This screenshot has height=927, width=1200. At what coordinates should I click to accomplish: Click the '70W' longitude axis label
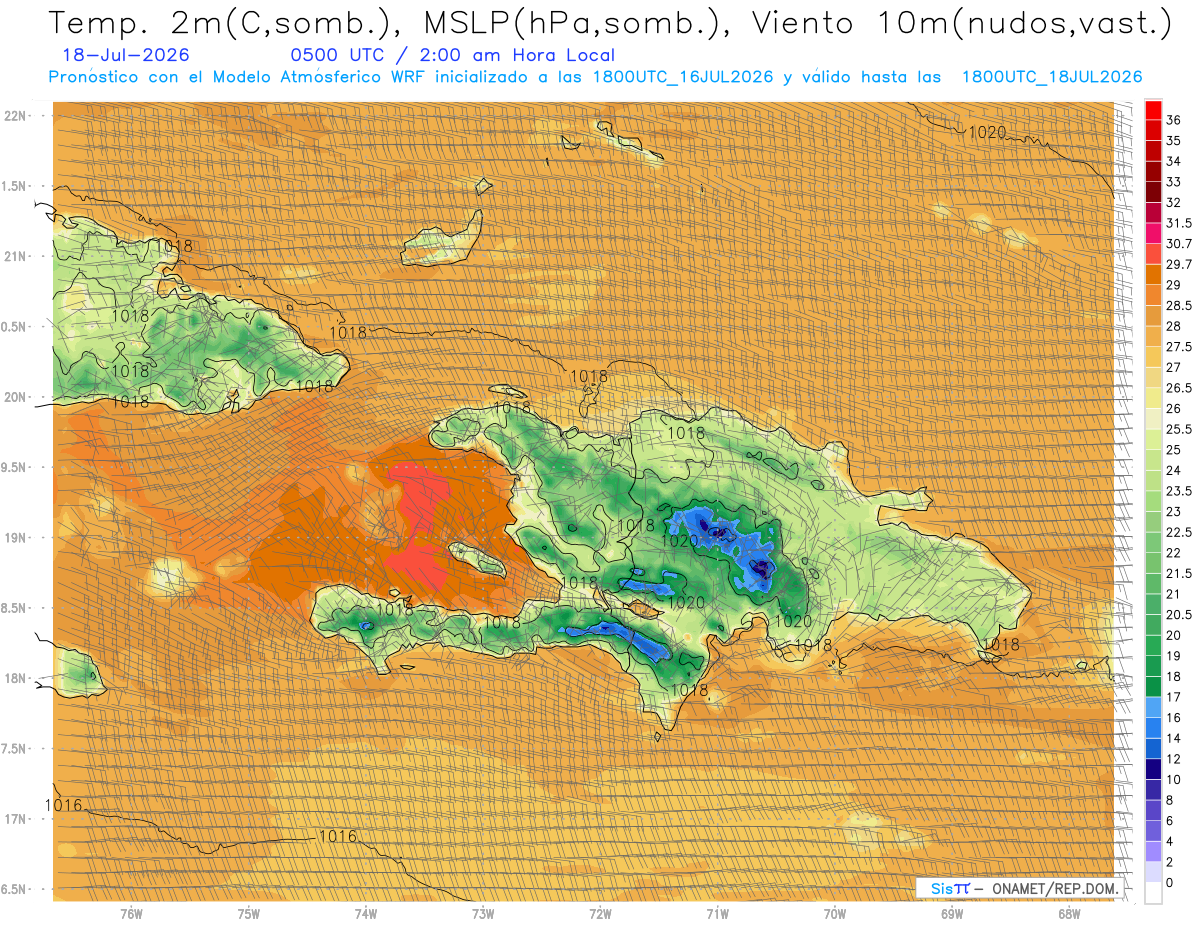835,913
